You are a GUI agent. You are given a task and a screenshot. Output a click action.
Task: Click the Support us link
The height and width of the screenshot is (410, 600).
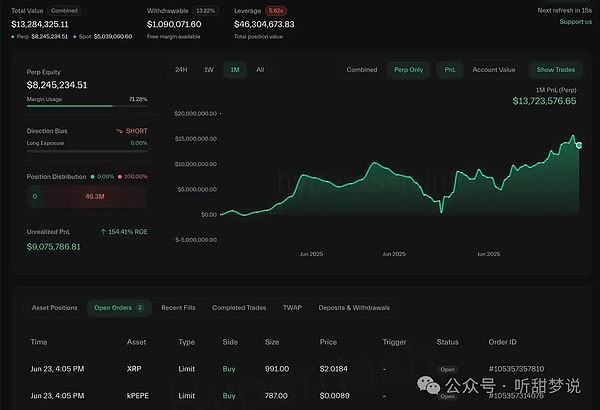click(x=575, y=21)
